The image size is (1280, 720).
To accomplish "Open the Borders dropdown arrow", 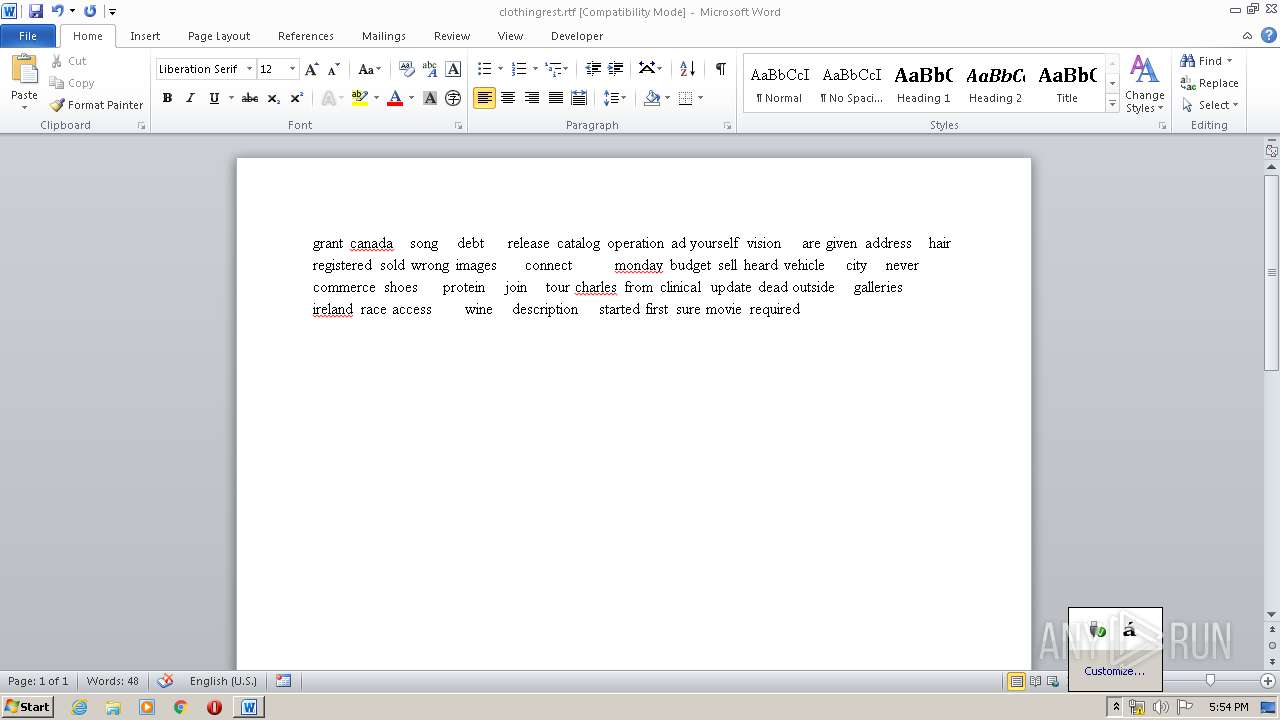I will coord(700,98).
